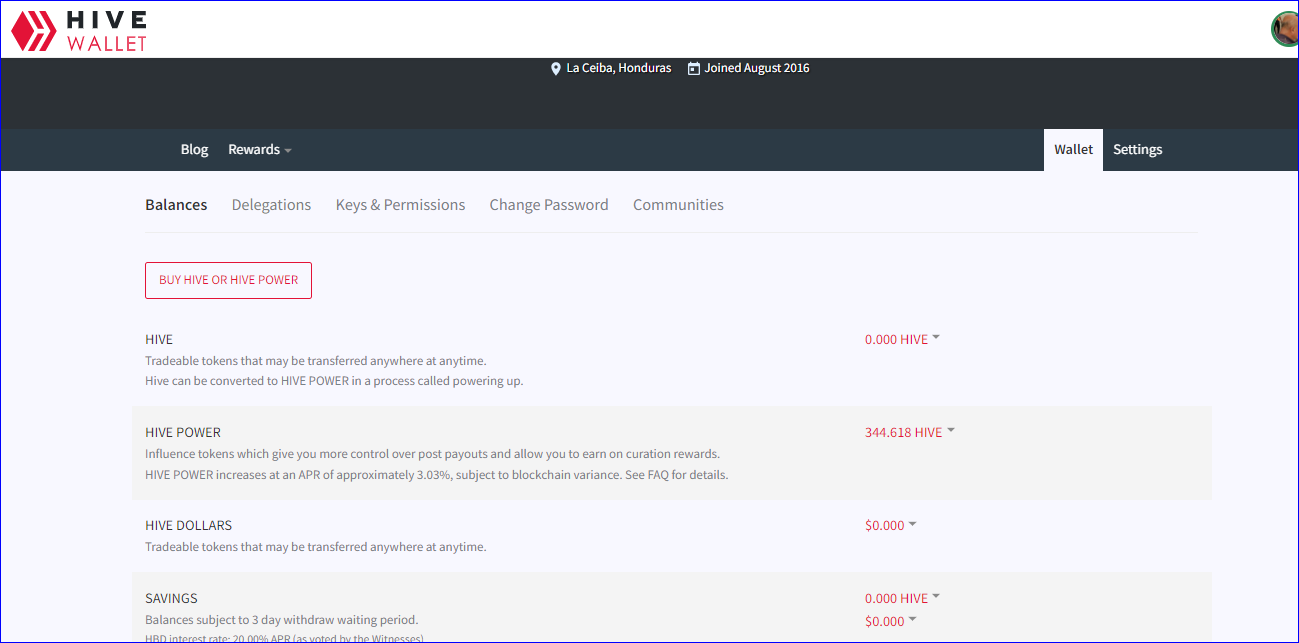Click the Joined August 2016 text
1299x643 pixels.
coord(757,68)
